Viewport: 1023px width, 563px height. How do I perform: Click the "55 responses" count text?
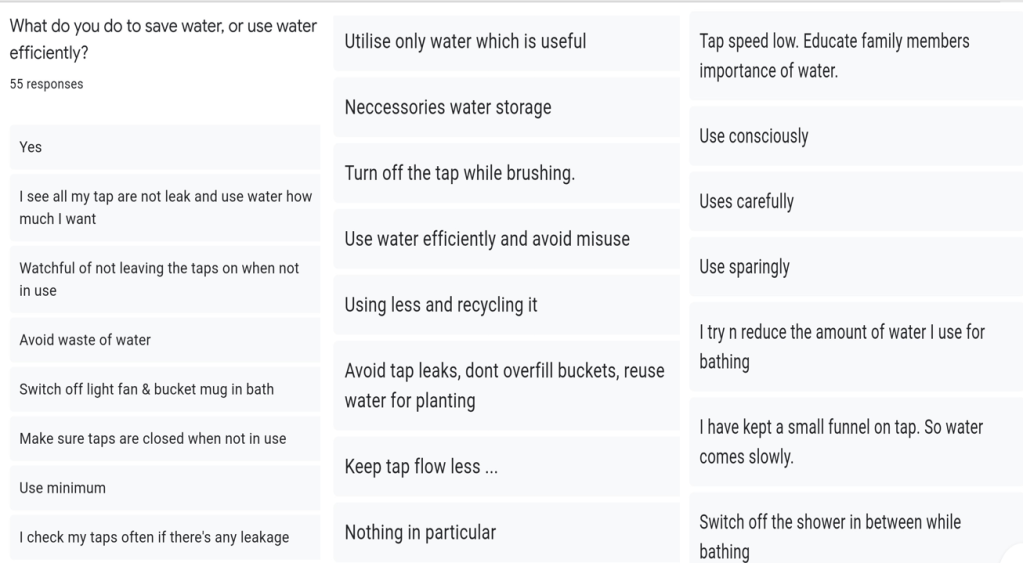click(46, 84)
